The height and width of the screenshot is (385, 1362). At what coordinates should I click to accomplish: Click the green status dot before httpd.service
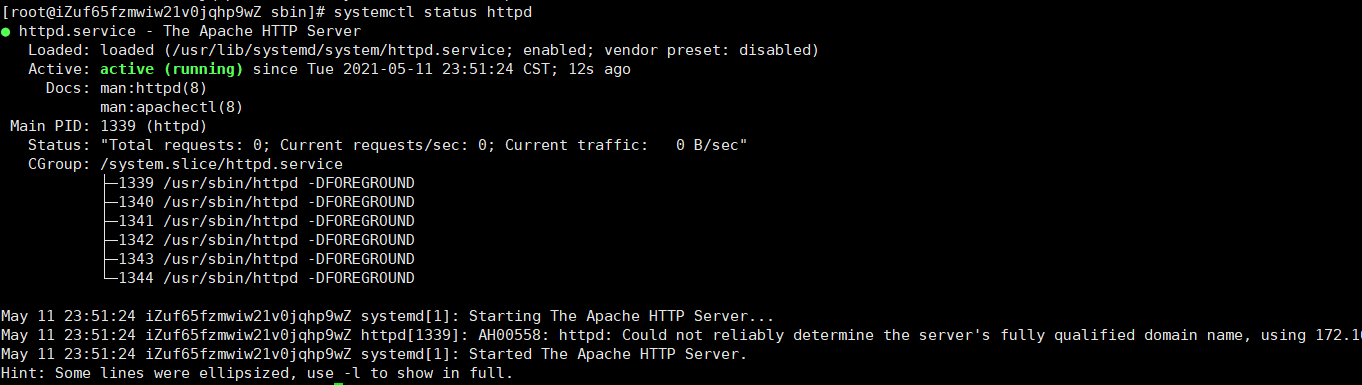coord(6,32)
